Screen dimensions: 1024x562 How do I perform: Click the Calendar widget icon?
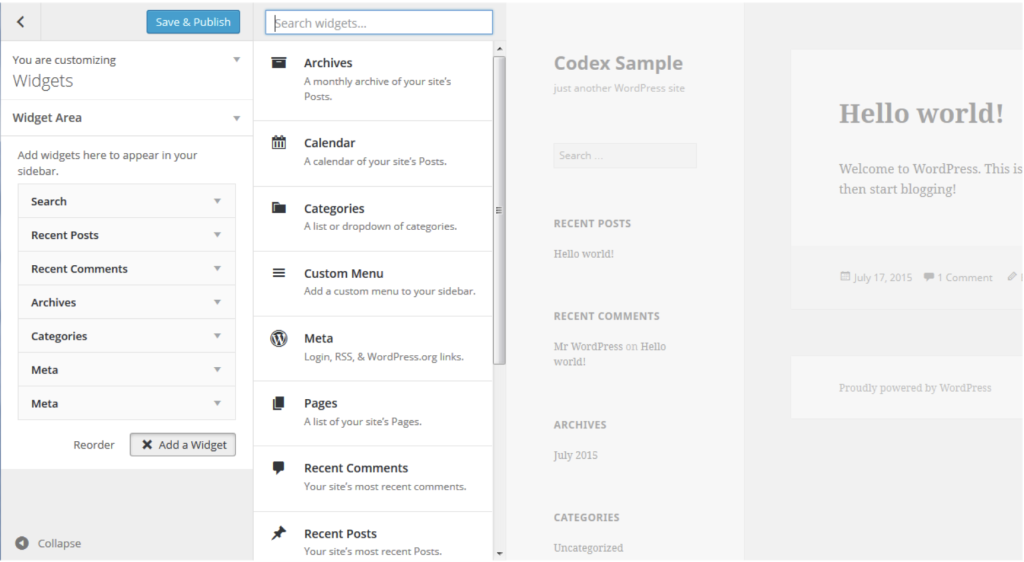(279, 142)
